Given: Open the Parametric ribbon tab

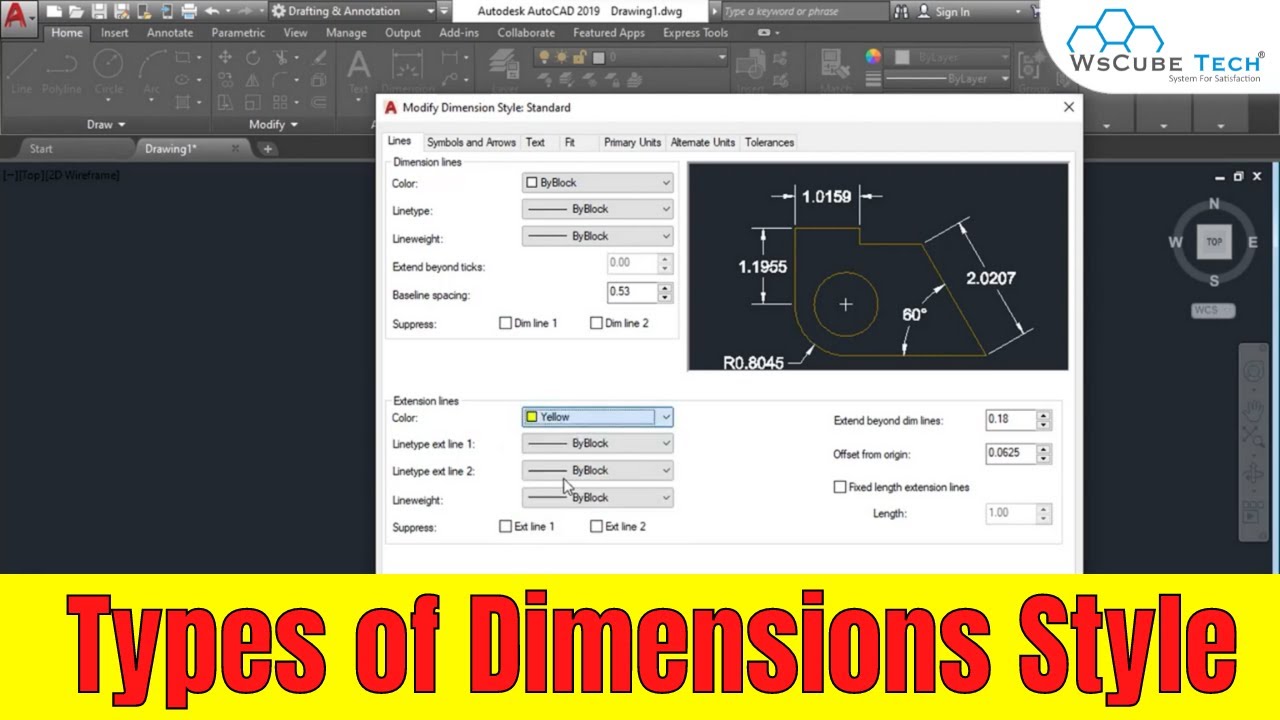Looking at the screenshot, I should tap(238, 33).
